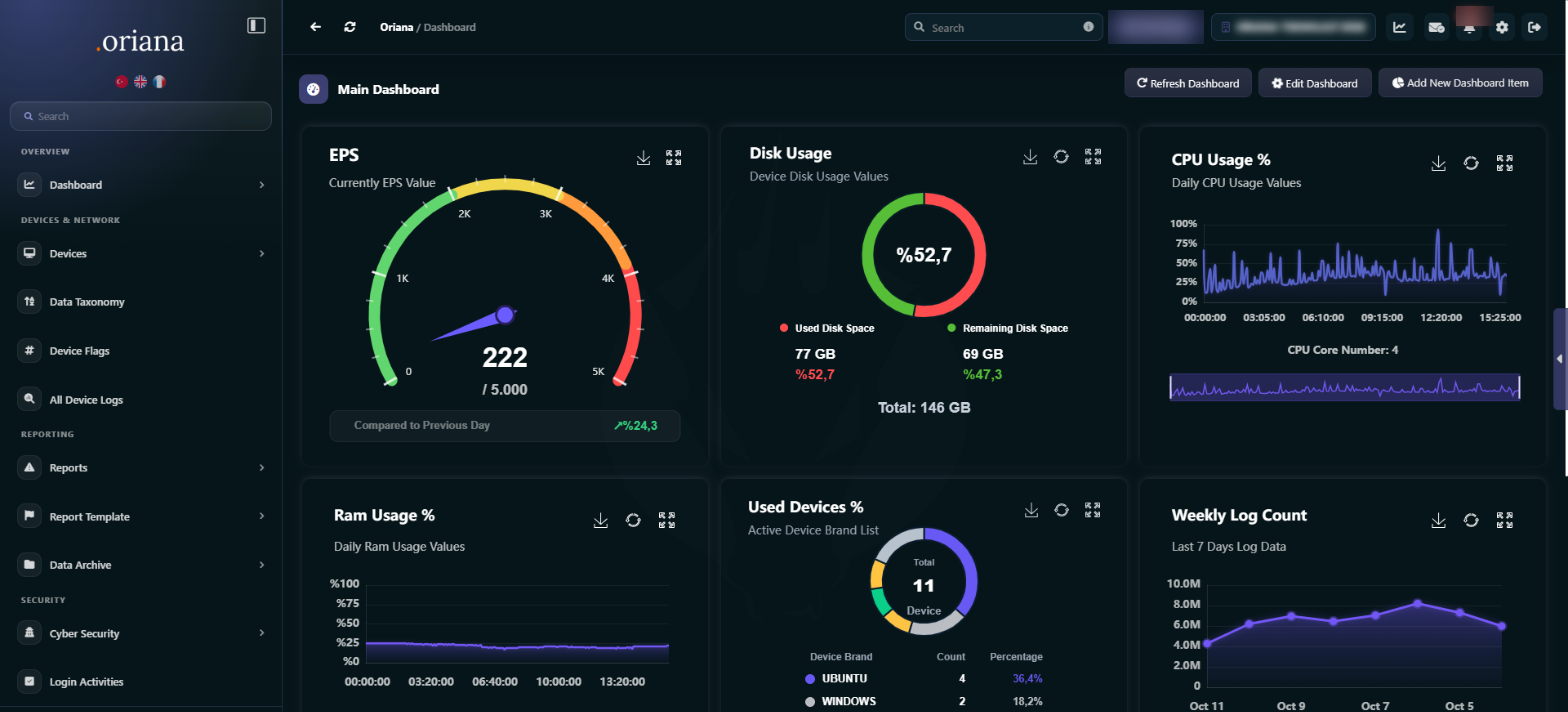The image size is (1568, 712).
Task: Refresh the Weekly Log Count widget
Action: click(x=1471, y=520)
